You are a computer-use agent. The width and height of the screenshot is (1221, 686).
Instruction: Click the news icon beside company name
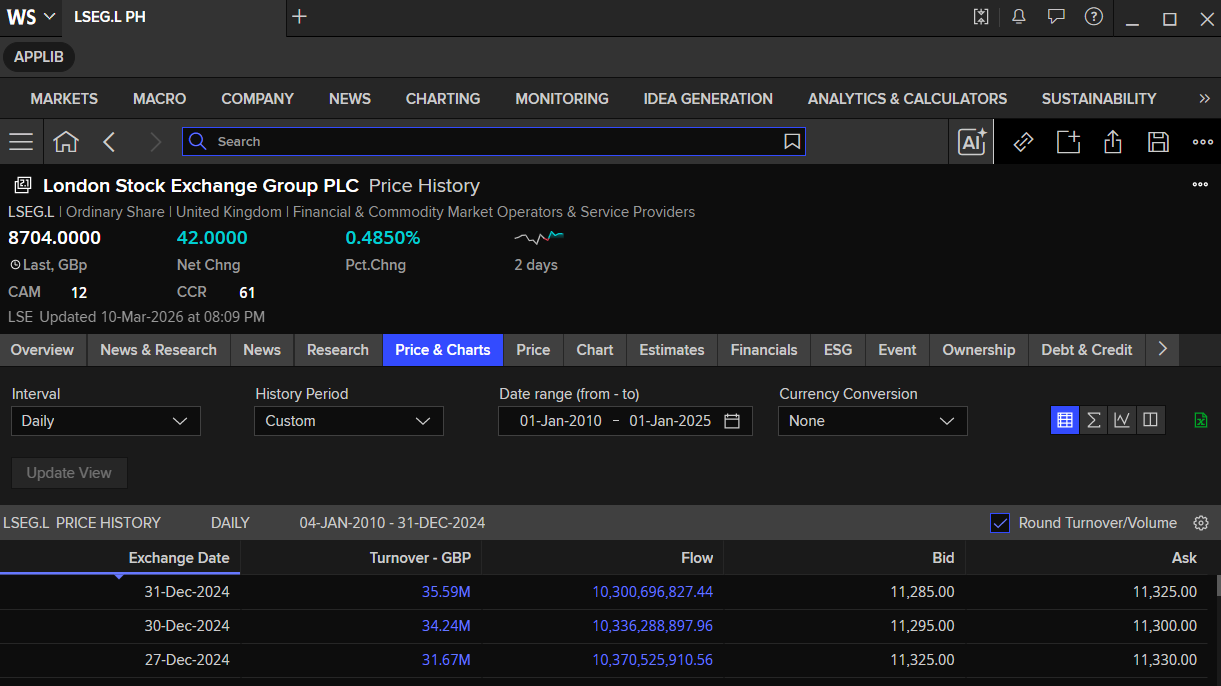click(22, 185)
